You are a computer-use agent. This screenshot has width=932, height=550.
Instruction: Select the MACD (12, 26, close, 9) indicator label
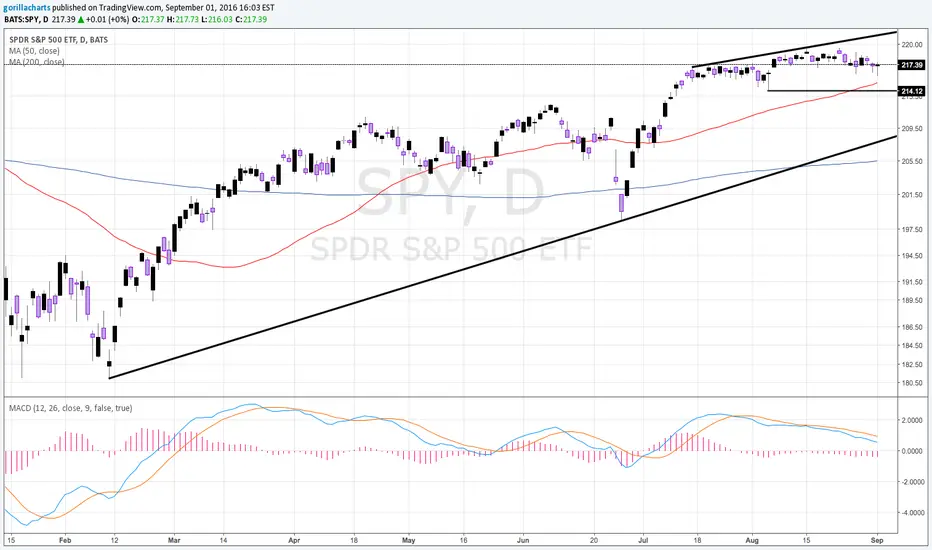pyautogui.click(x=70, y=408)
